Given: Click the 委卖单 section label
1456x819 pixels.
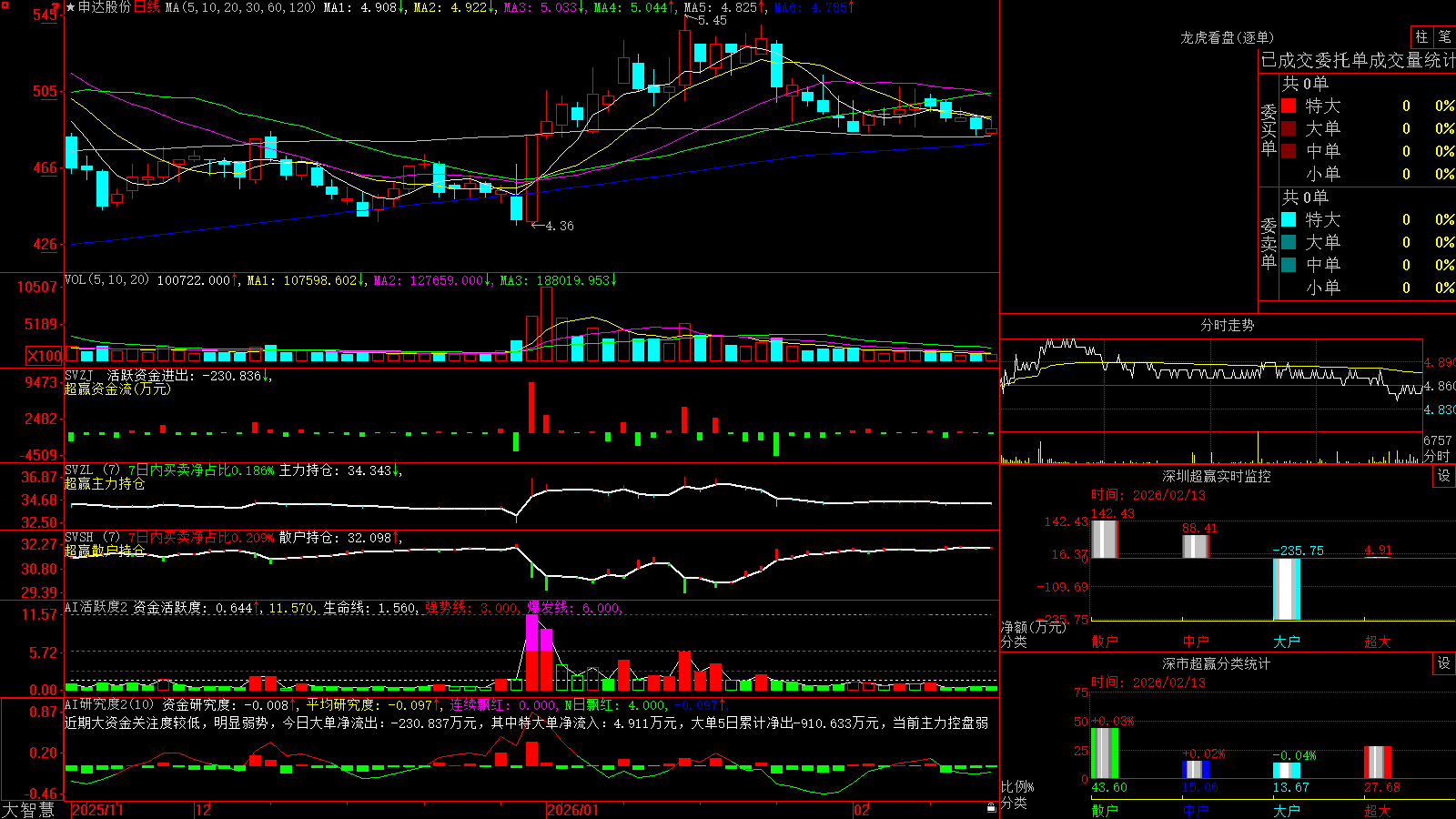Looking at the screenshot, I should click(1269, 243).
